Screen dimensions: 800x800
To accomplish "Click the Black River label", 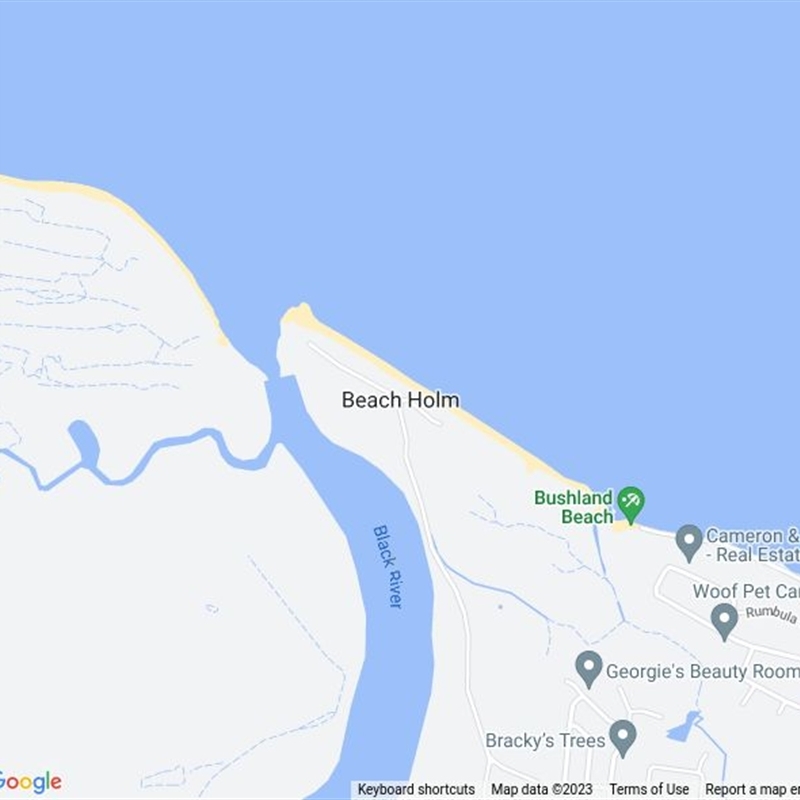I will [389, 567].
